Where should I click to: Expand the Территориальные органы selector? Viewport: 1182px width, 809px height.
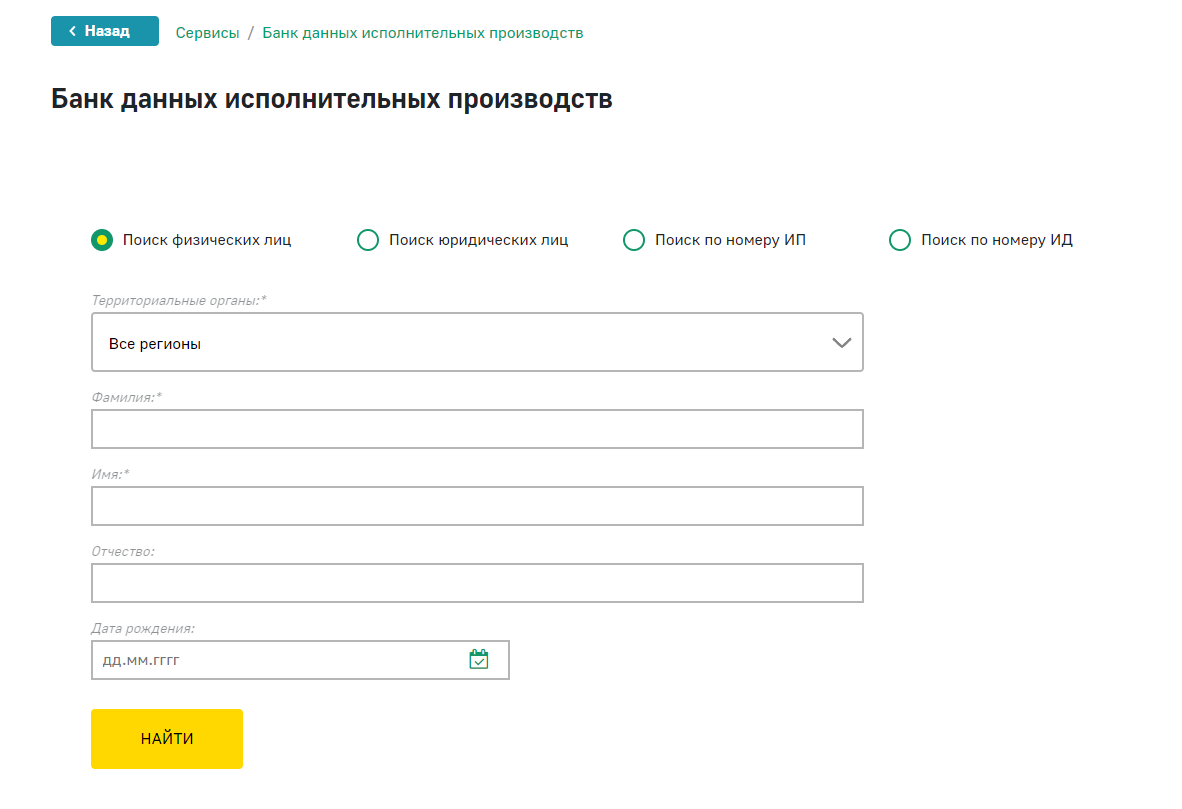pyautogui.click(x=477, y=342)
